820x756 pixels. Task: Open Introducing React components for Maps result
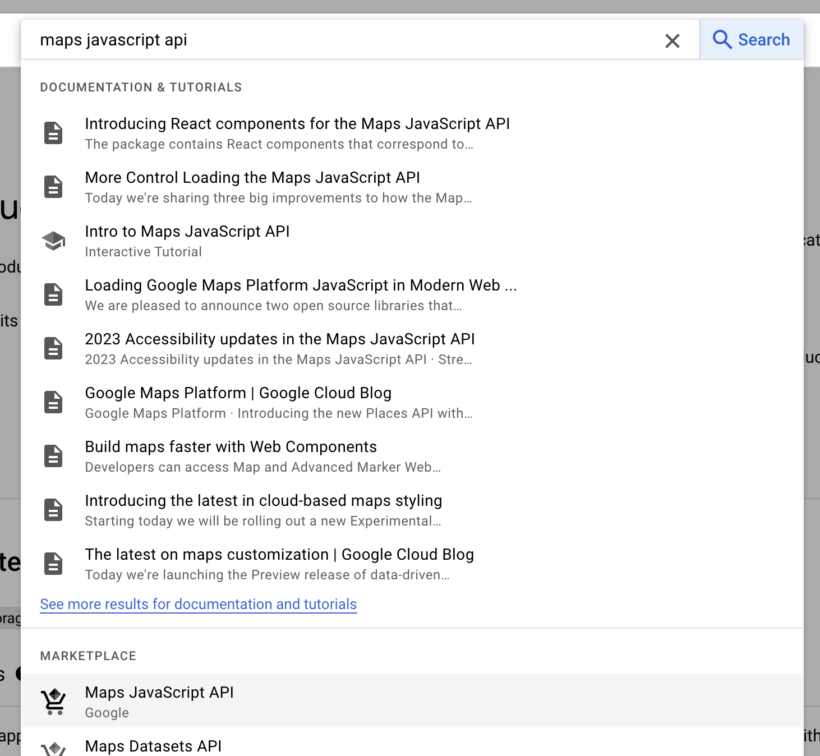pos(297,124)
